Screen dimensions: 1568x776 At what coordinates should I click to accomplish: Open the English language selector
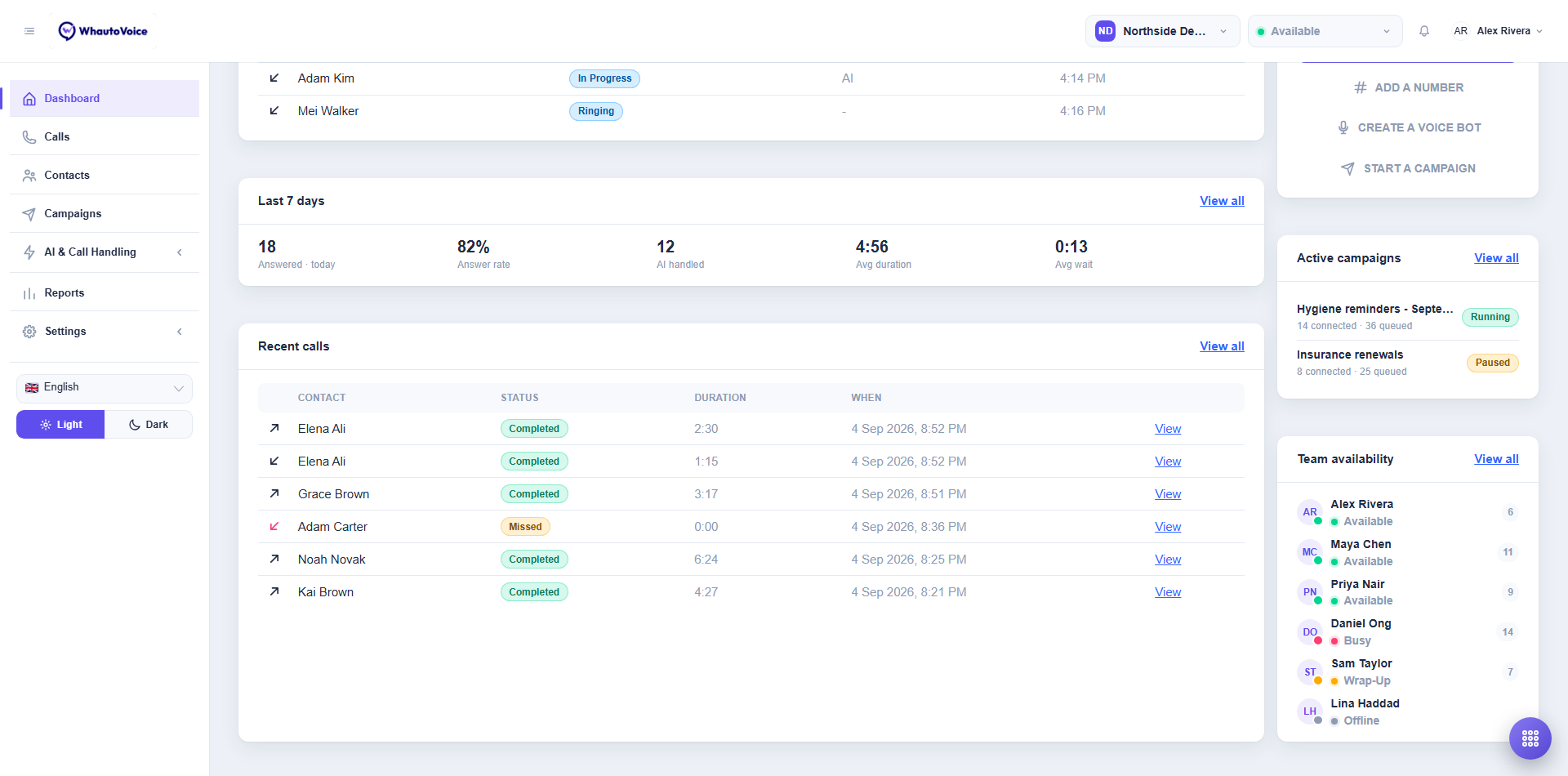[x=105, y=388]
